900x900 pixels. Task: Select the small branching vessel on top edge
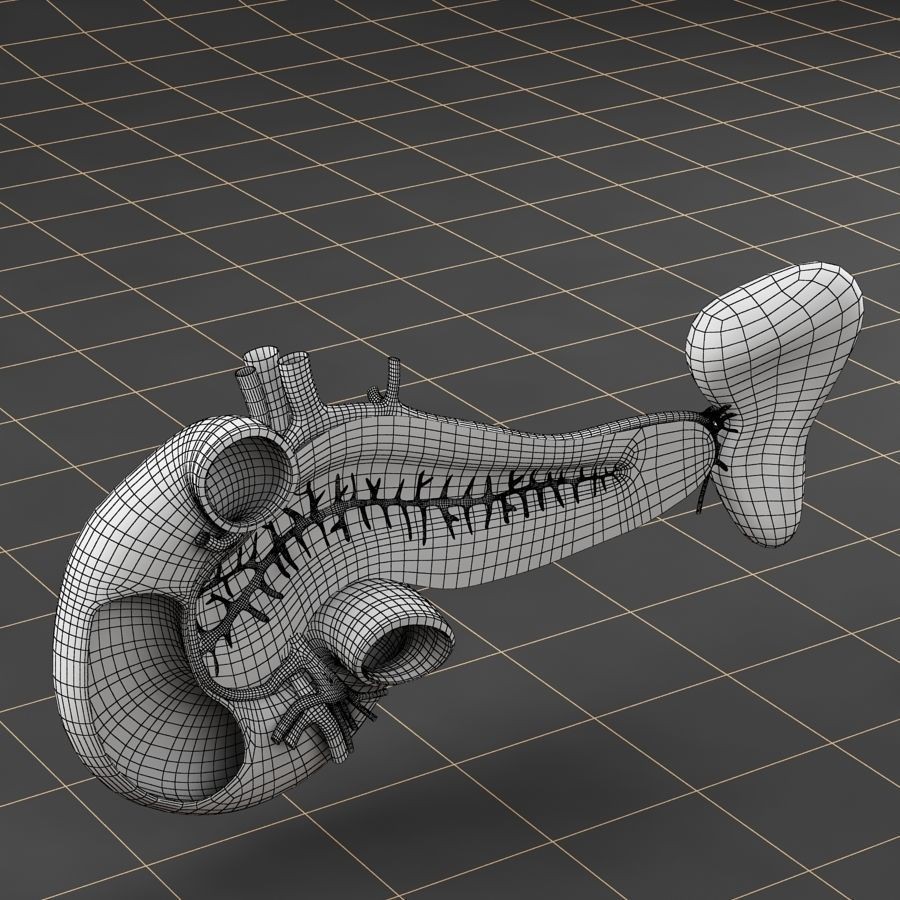[386, 383]
